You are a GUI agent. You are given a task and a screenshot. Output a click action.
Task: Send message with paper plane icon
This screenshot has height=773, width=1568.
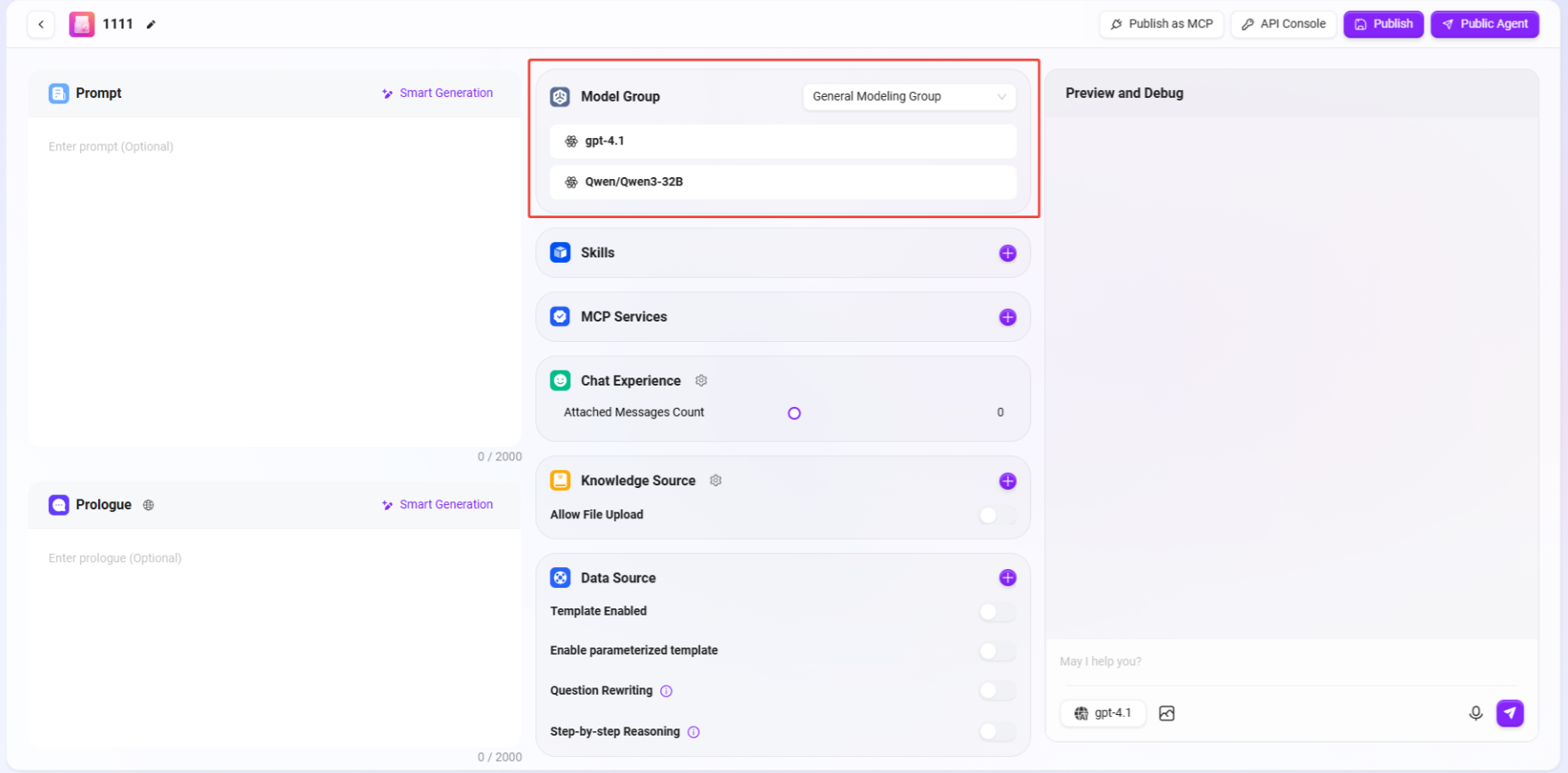pos(1509,712)
